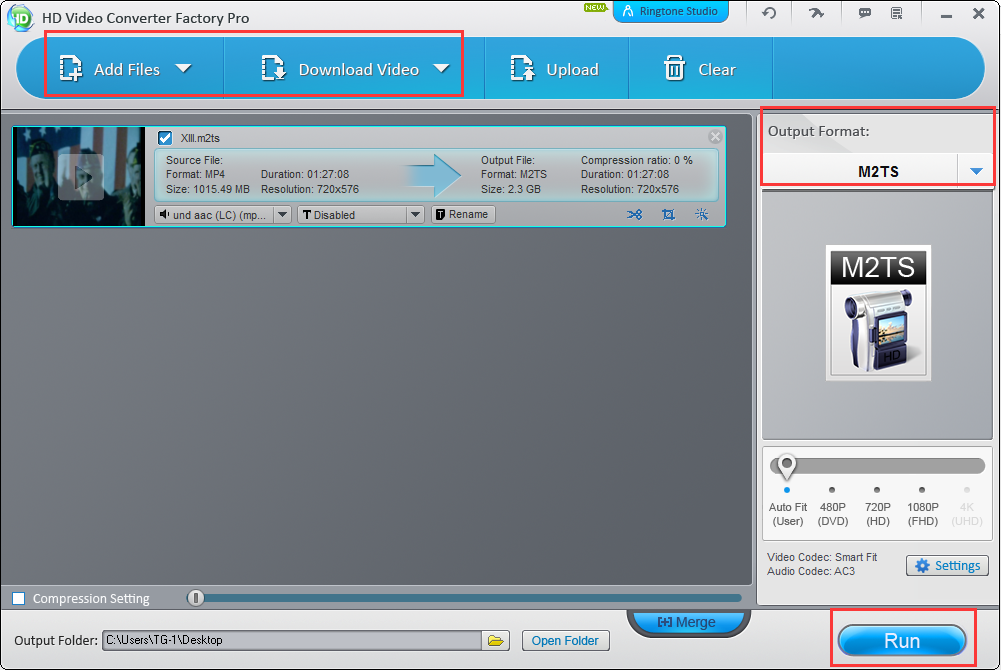1001x670 pixels.
Task: Open Ringtone Studio
Action: click(x=670, y=11)
